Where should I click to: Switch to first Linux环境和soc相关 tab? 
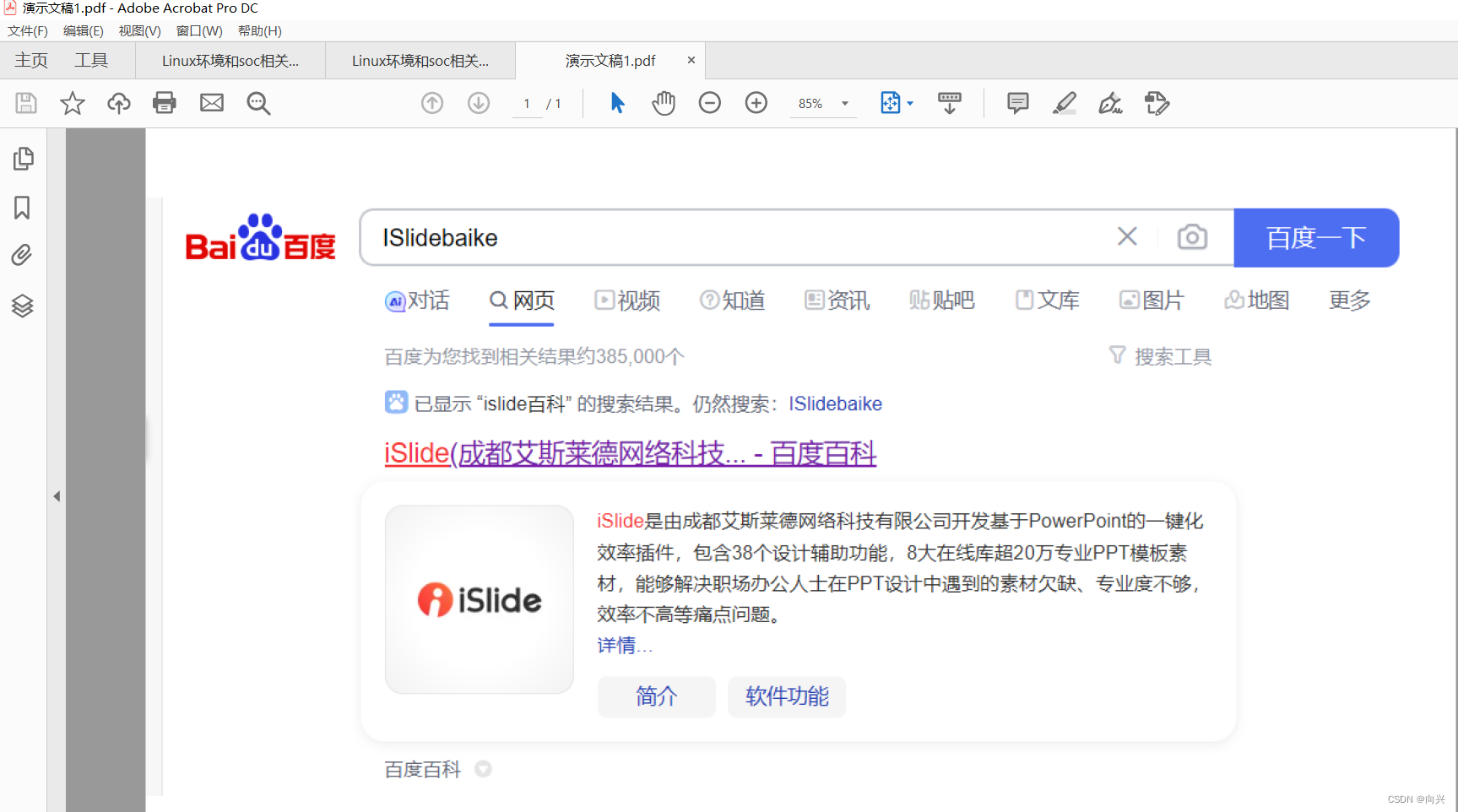click(230, 61)
